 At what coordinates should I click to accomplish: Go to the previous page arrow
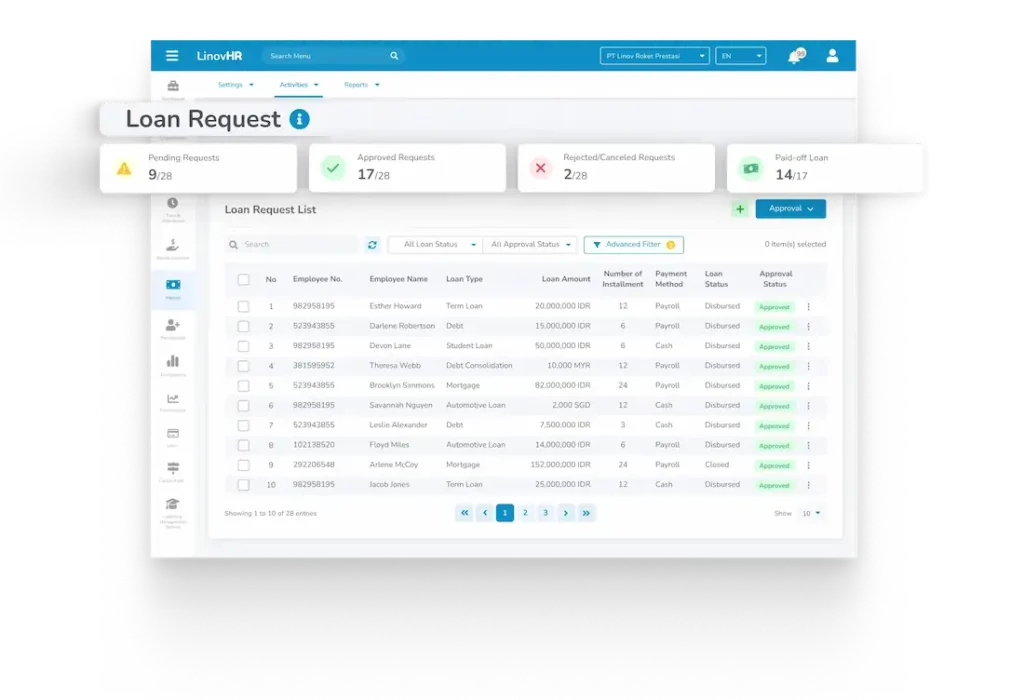click(485, 513)
